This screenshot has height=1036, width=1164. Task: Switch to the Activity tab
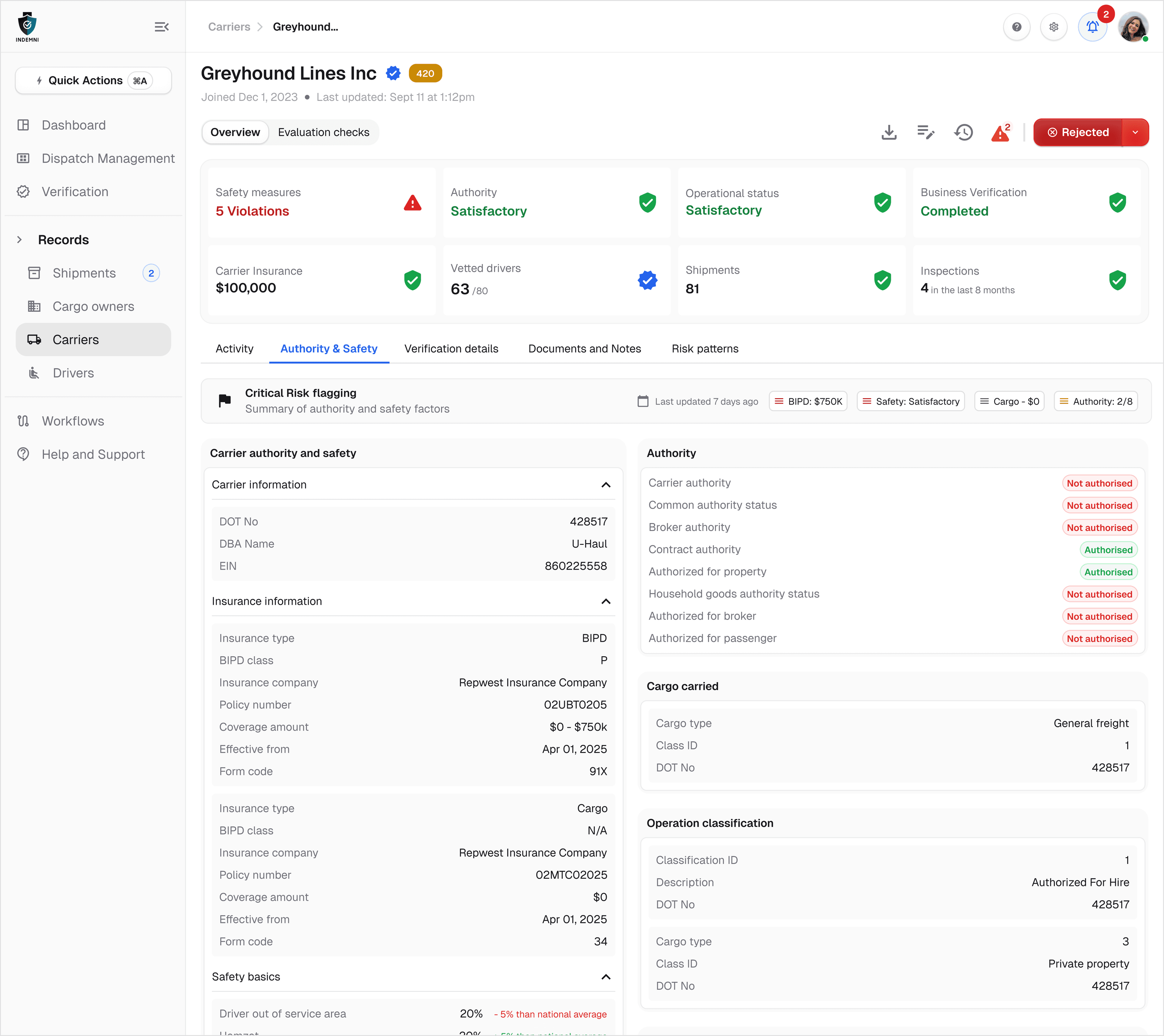235,349
